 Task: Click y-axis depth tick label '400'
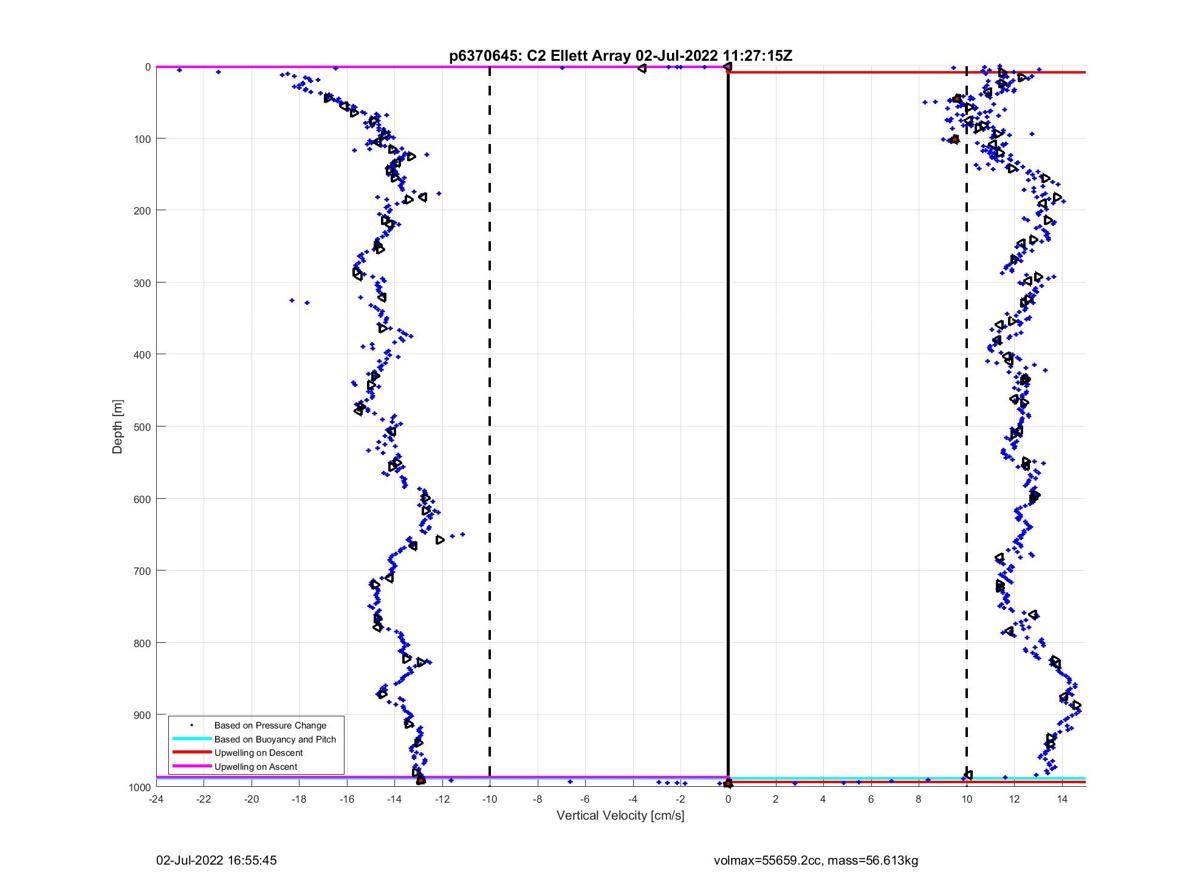(x=141, y=355)
